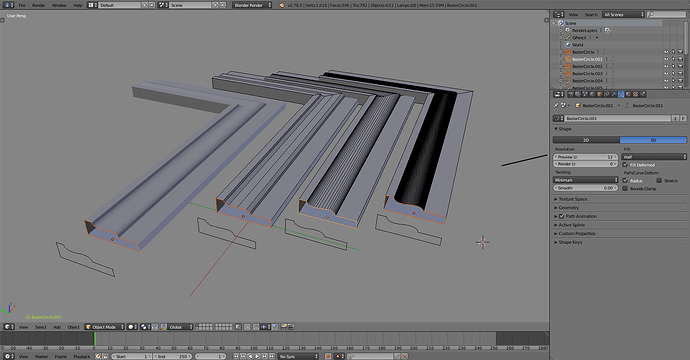Click the Info editor type icon at top-left
690x360 pixels.
[x=9, y=5]
